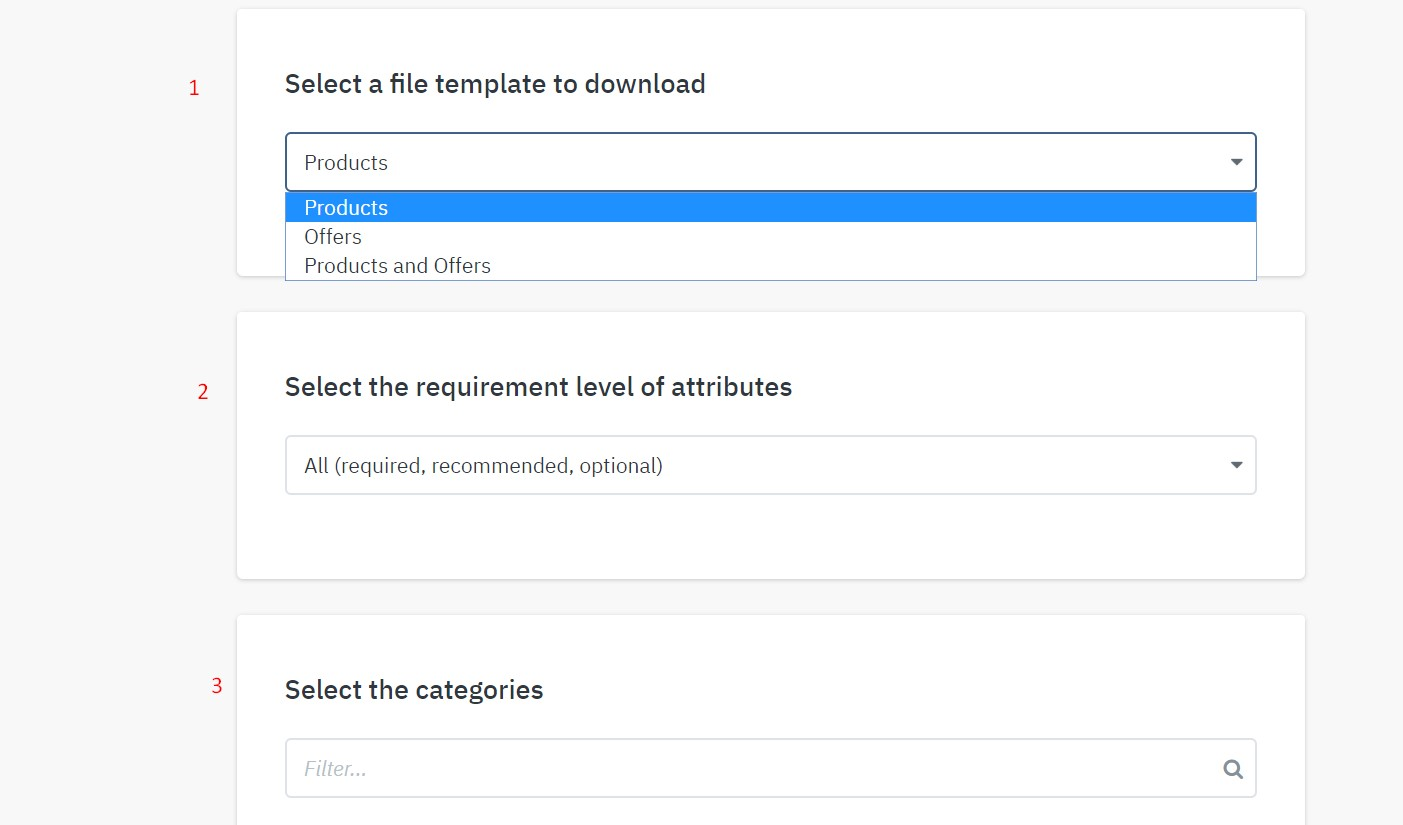1403x825 pixels.
Task: Click blank space below the requirement level dropdown
Action: [770, 540]
